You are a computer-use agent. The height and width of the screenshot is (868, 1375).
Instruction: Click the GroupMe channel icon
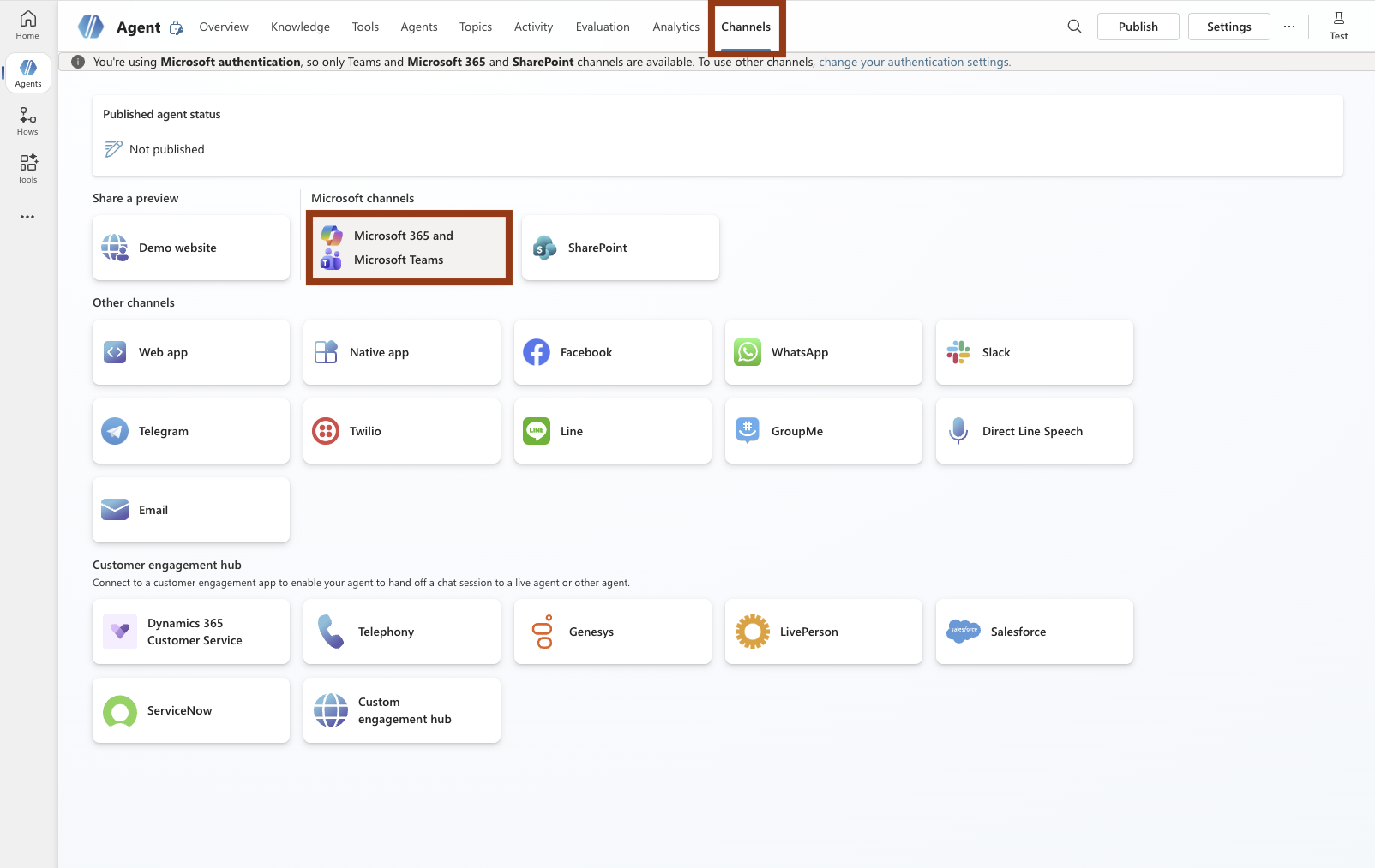[x=748, y=431]
